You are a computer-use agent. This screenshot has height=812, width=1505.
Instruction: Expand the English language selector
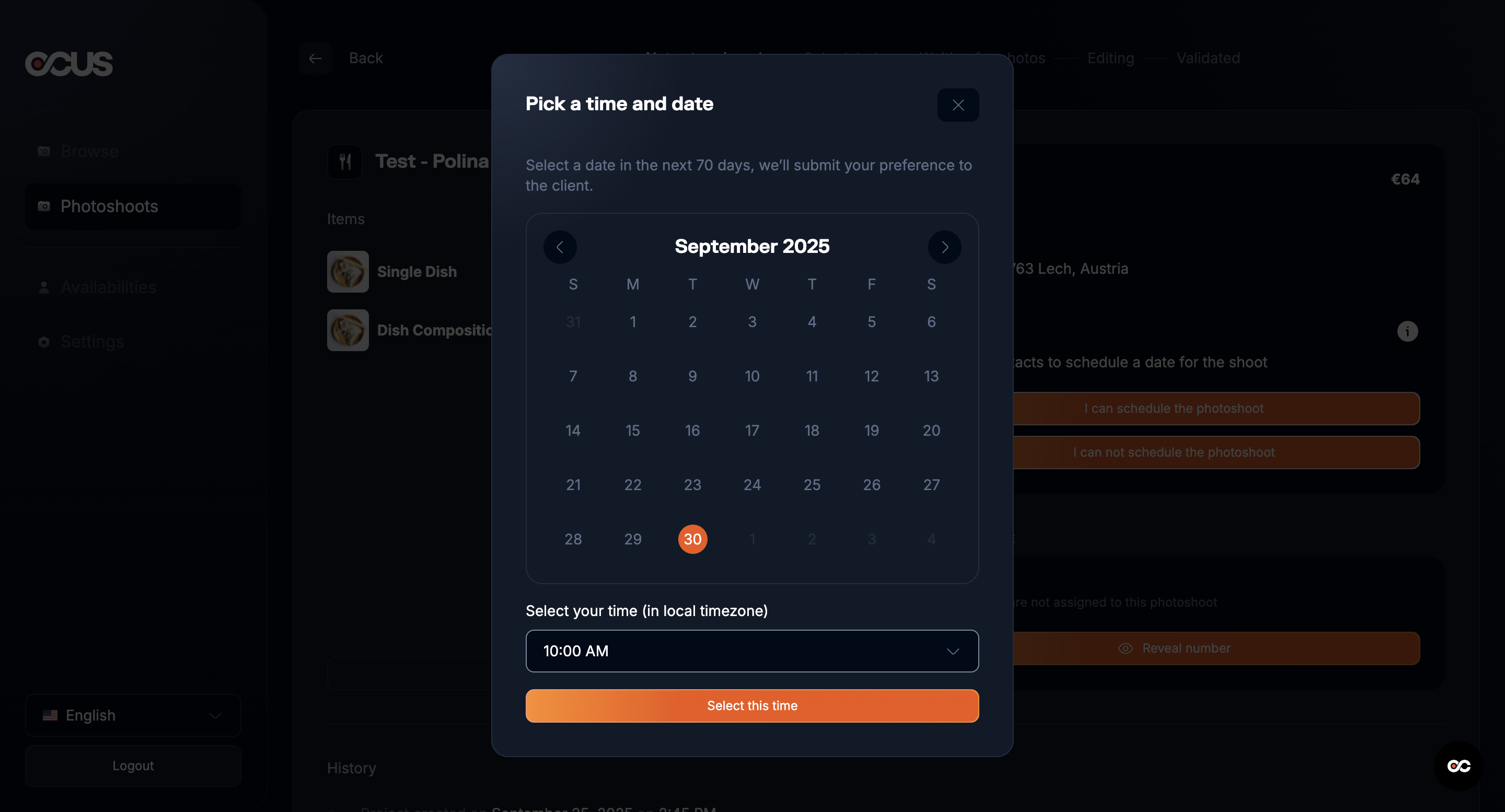pyautogui.click(x=133, y=715)
